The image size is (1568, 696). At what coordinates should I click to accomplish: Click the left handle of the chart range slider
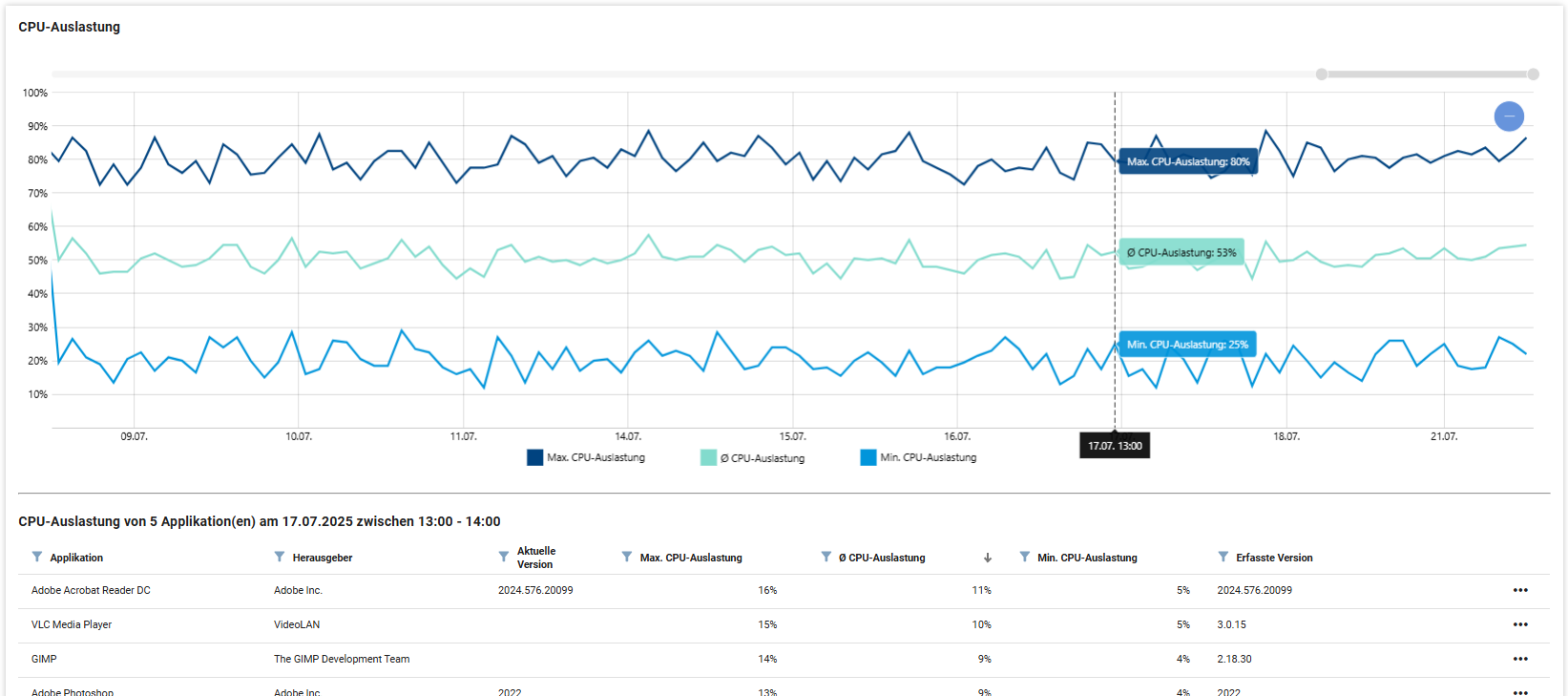coord(1322,74)
